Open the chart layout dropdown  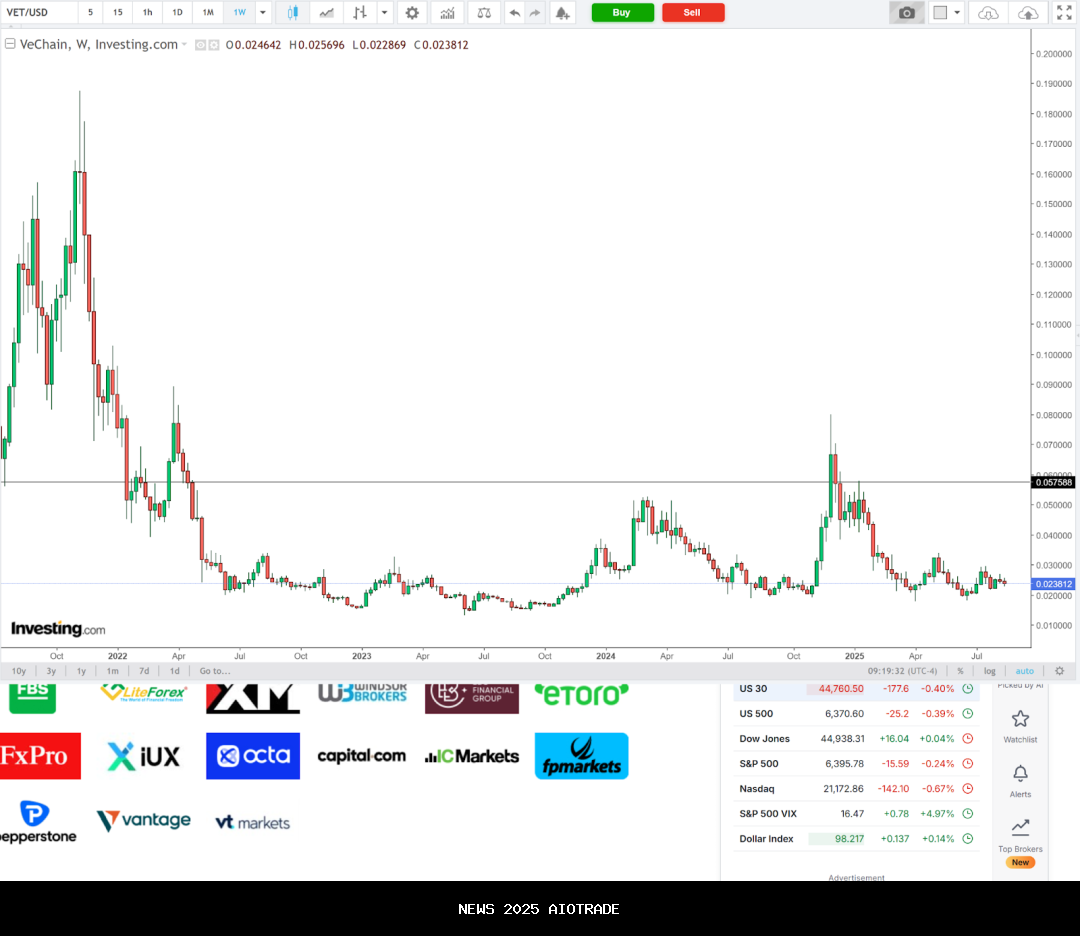click(958, 13)
